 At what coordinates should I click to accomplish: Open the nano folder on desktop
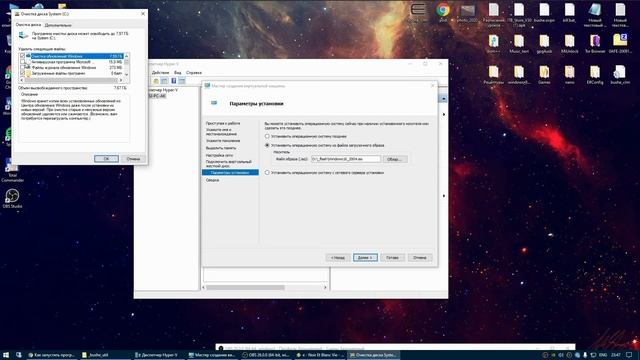tap(569, 74)
